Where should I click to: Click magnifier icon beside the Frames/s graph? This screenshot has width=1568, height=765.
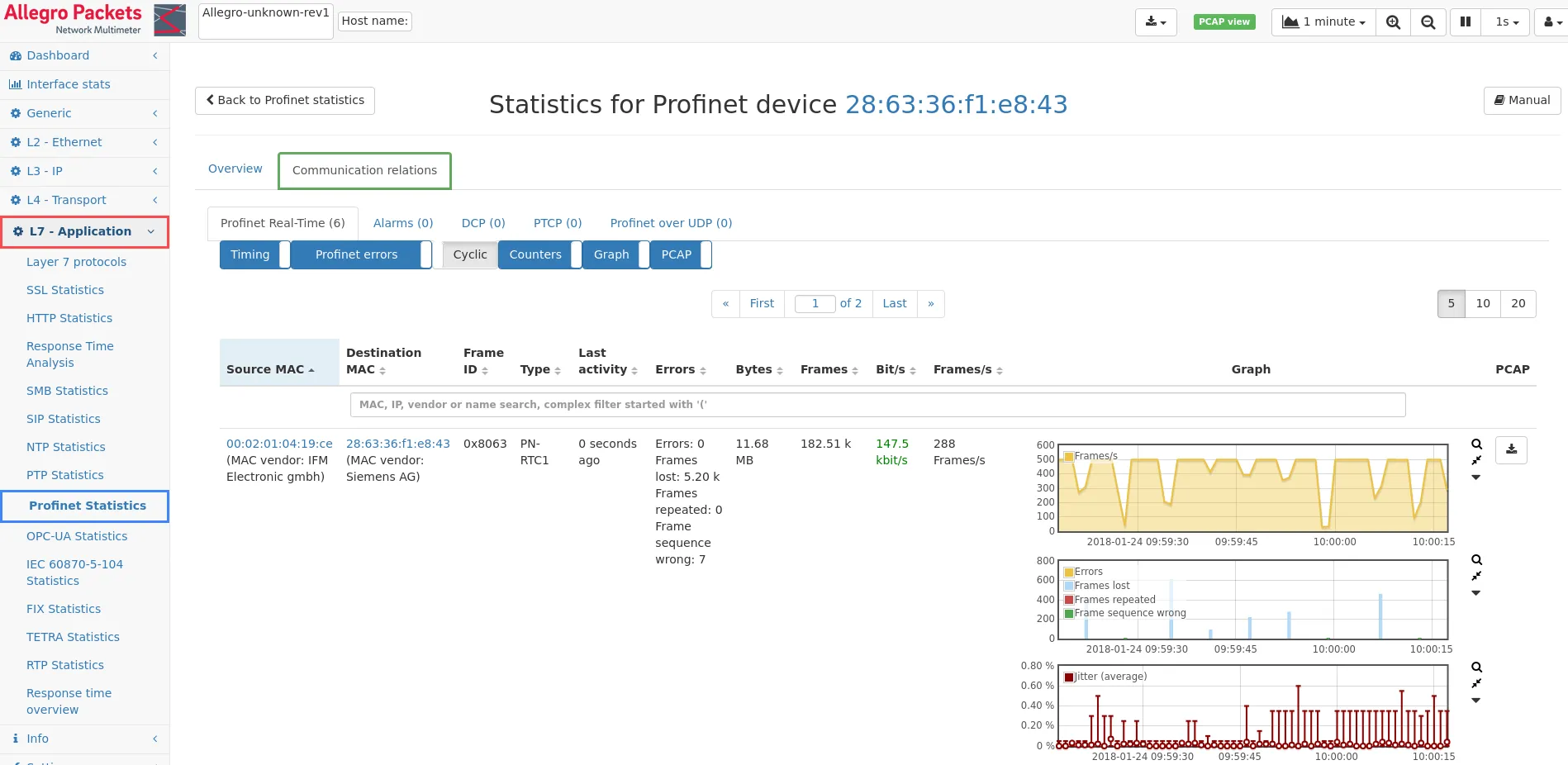click(1476, 444)
